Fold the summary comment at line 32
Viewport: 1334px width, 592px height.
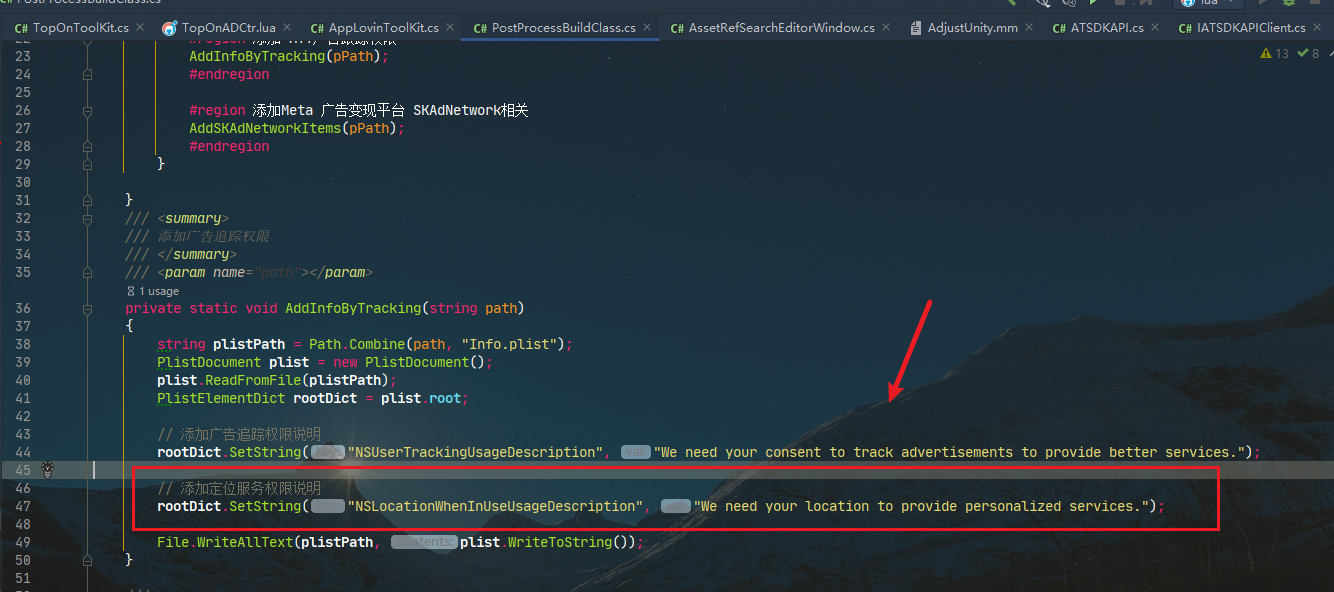point(87,218)
